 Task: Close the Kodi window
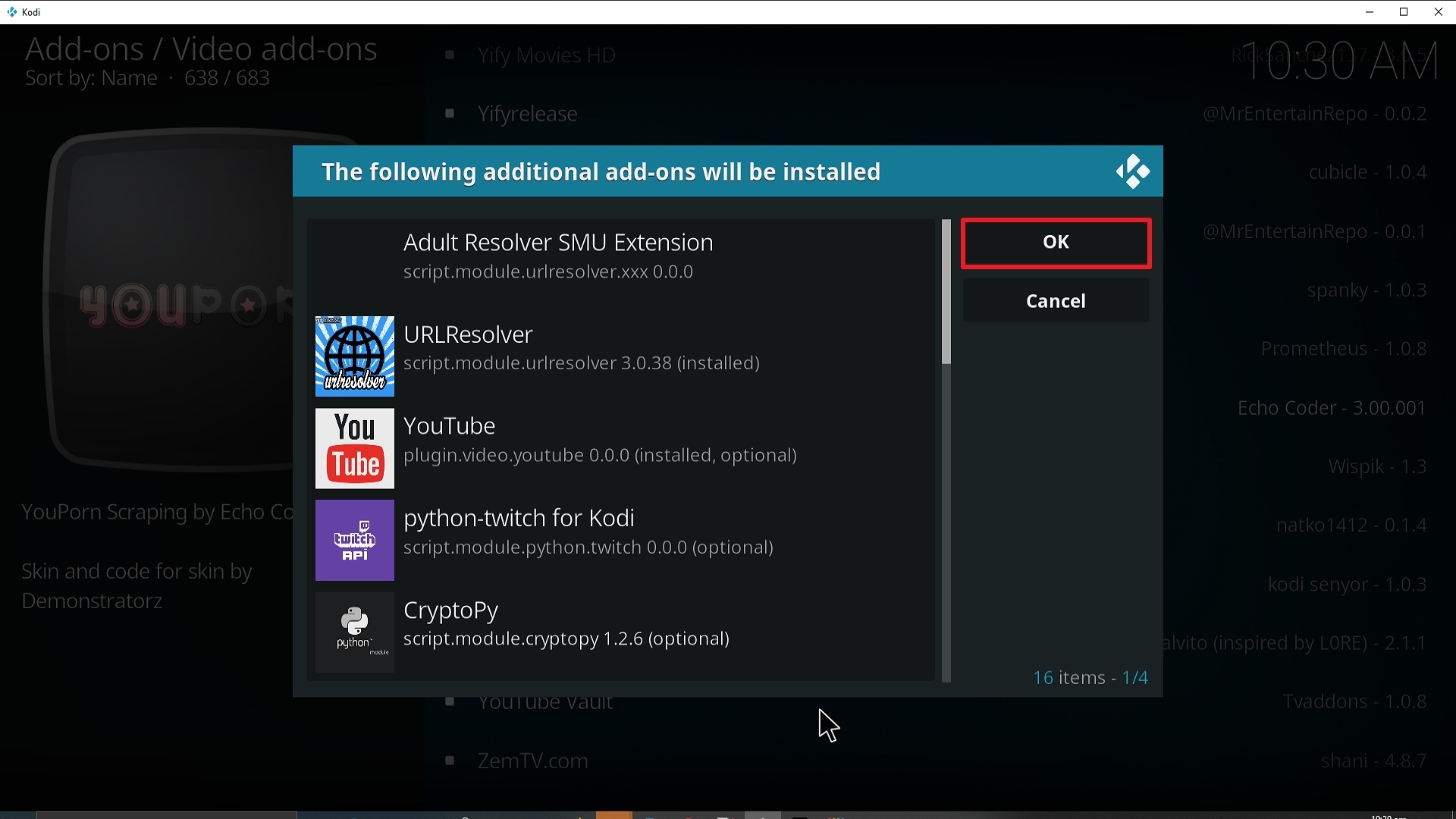click(x=1439, y=12)
